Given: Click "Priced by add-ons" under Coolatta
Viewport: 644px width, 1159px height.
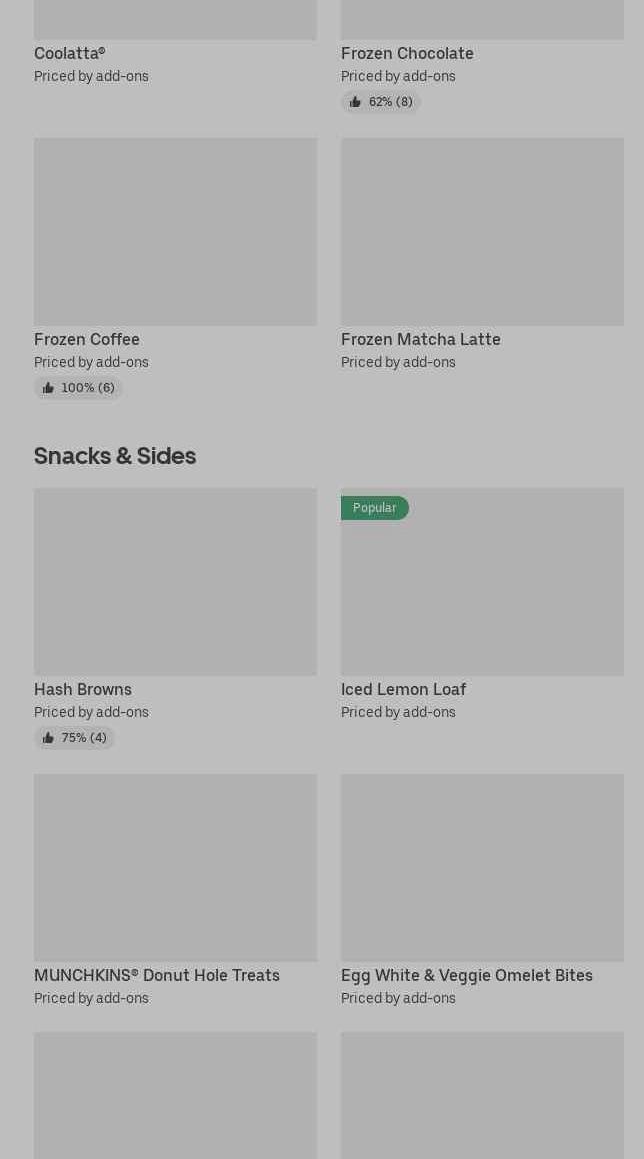Looking at the screenshot, I should tap(91, 77).
